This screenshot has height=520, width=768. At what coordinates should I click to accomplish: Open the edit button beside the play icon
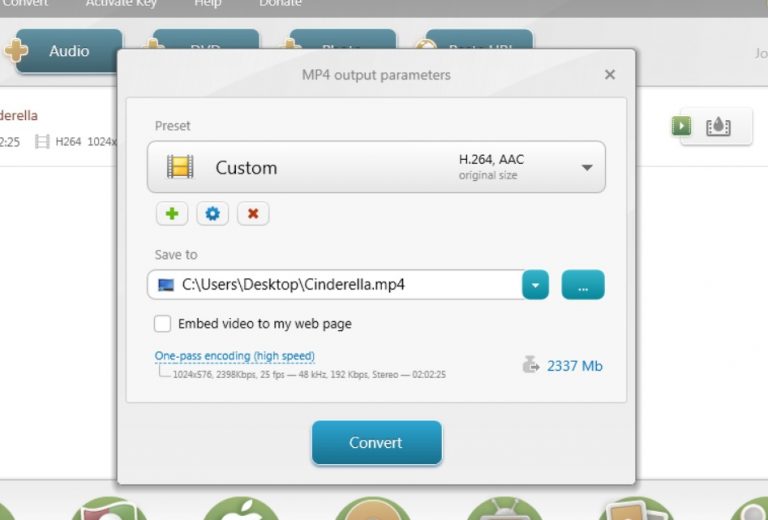coord(718,127)
